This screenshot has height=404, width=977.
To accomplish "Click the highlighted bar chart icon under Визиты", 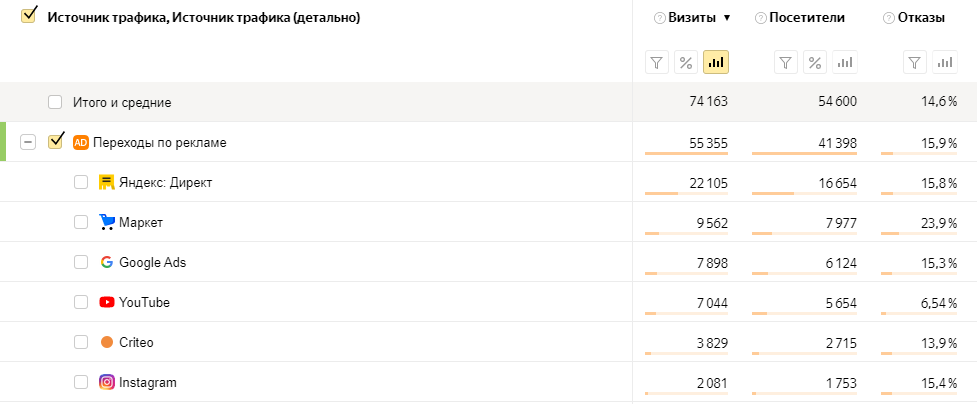I will coord(716,63).
